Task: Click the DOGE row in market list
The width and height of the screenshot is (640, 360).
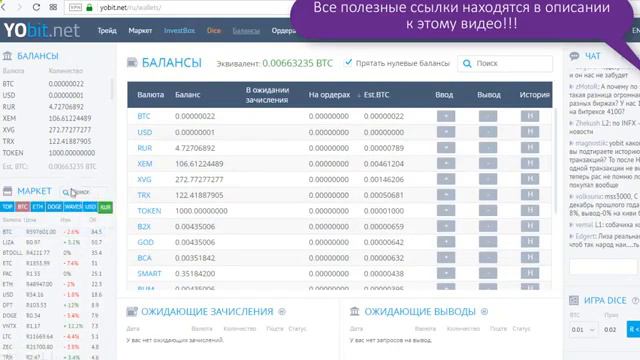Action: point(55,316)
